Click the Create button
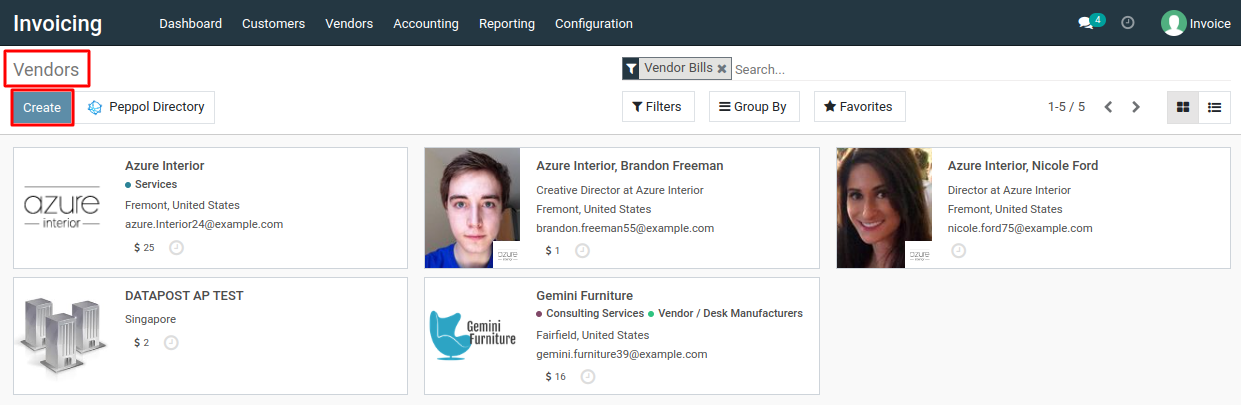 [x=42, y=108]
